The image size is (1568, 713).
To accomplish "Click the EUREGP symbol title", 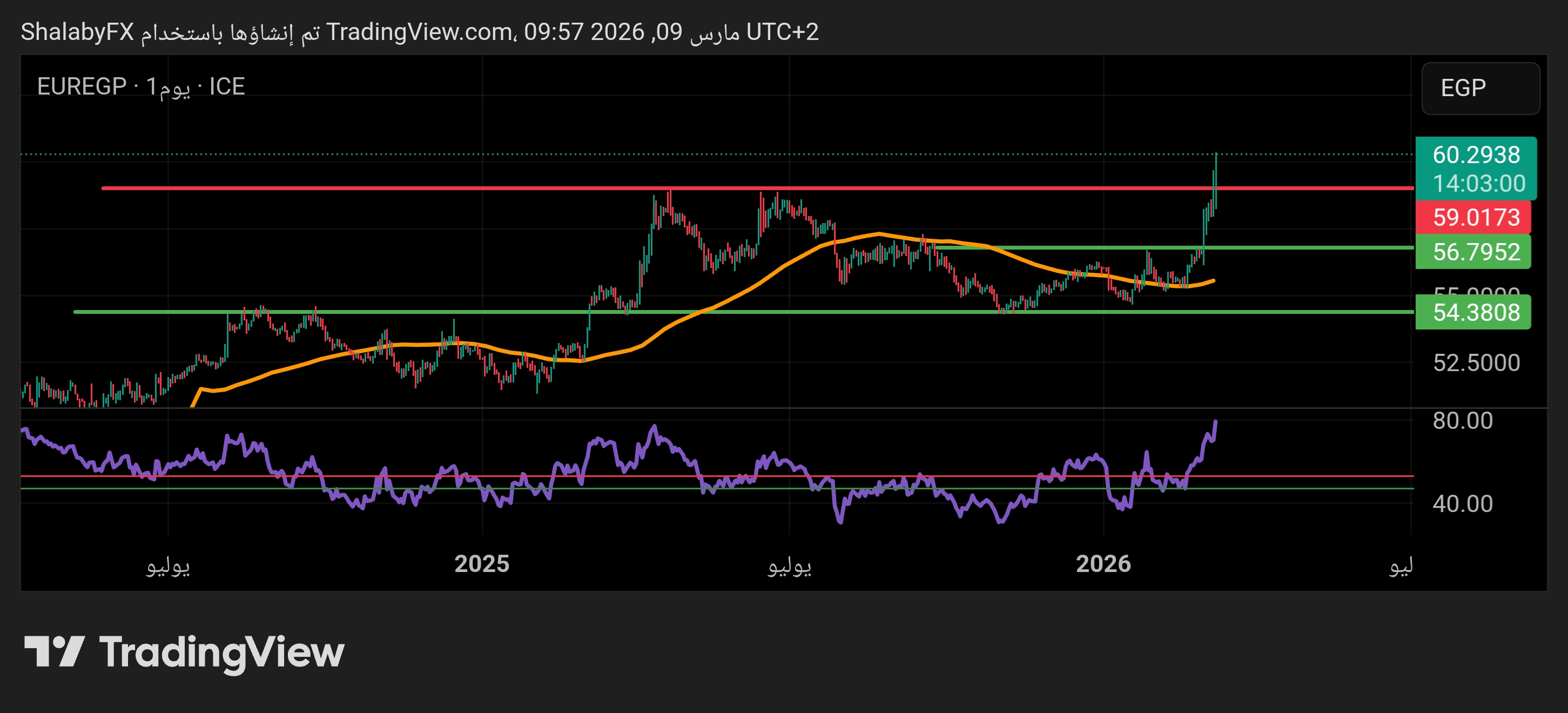I will pyautogui.click(x=82, y=86).
